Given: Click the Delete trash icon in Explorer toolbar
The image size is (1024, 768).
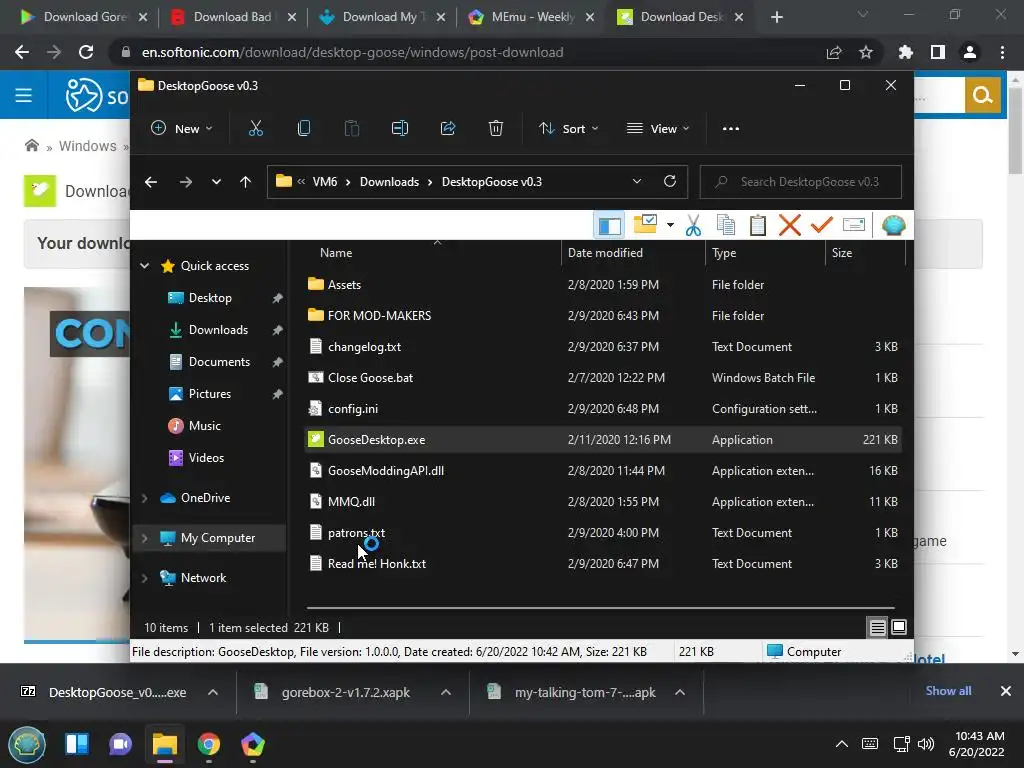Looking at the screenshot, I should [496, 129].
